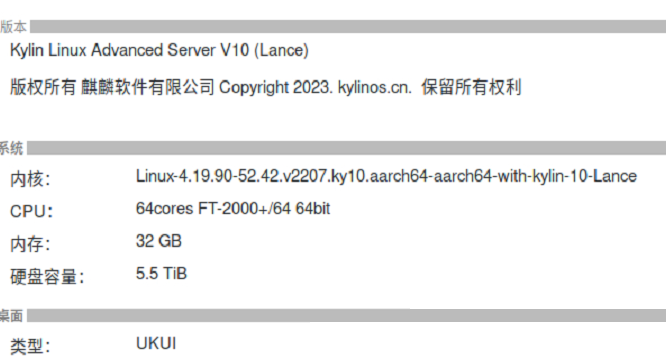Click the Kylin Linux Advanced Server V10 title
The width and height of the screenshot is (666, 364).
(x=159, y=51)
